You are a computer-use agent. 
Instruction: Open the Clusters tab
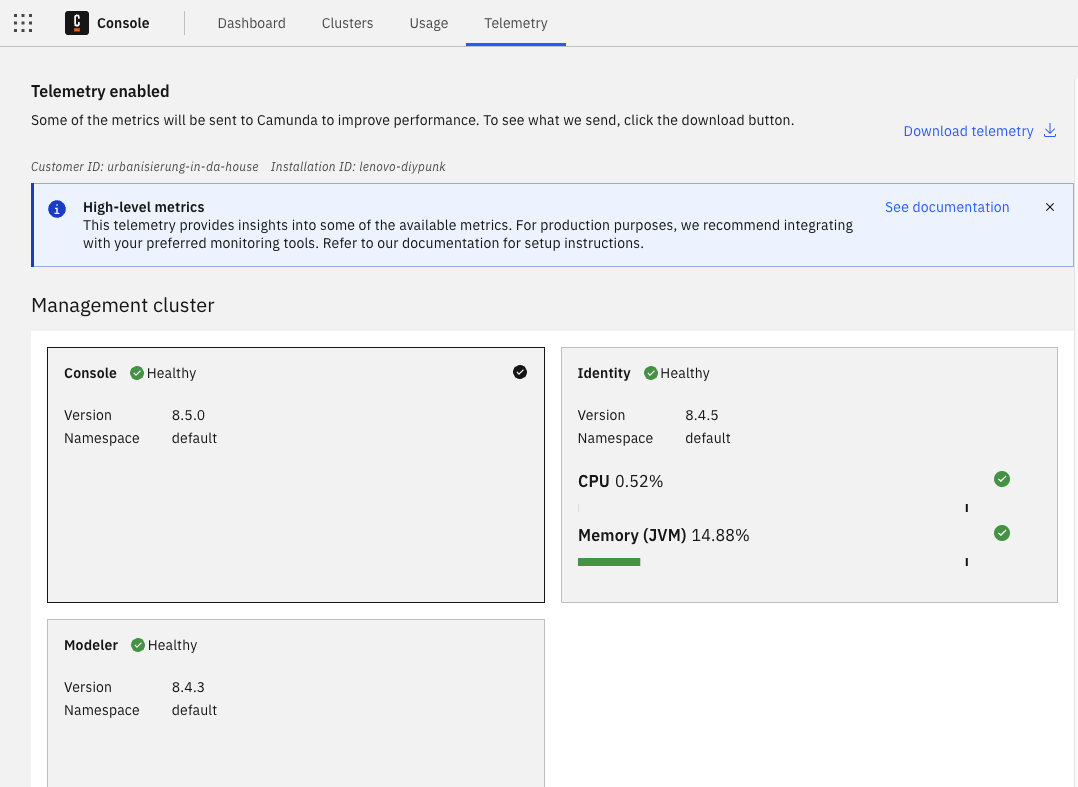[x=347, y=23]
